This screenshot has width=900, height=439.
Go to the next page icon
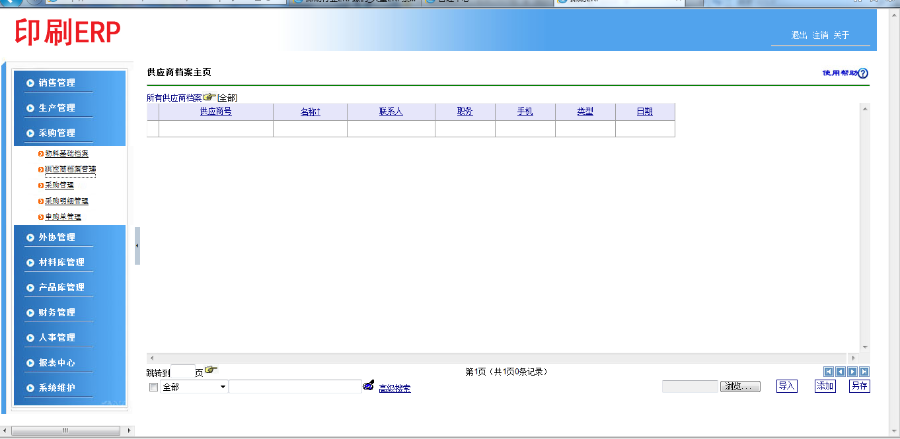pyautogui.click(x=852, y=372)
